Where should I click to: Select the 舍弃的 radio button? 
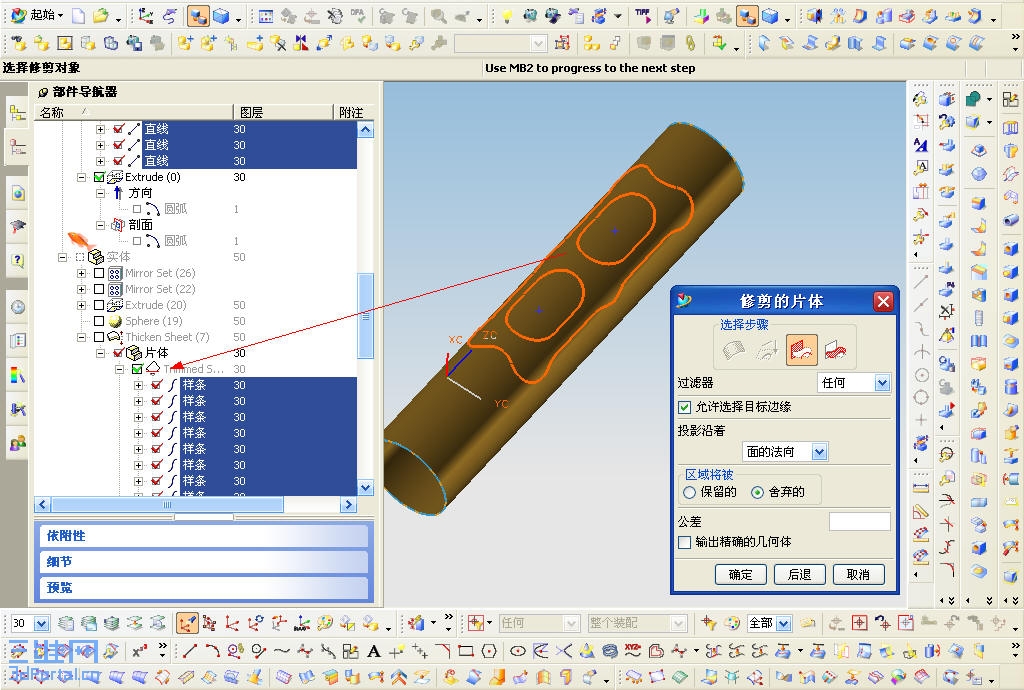[757, 493]
